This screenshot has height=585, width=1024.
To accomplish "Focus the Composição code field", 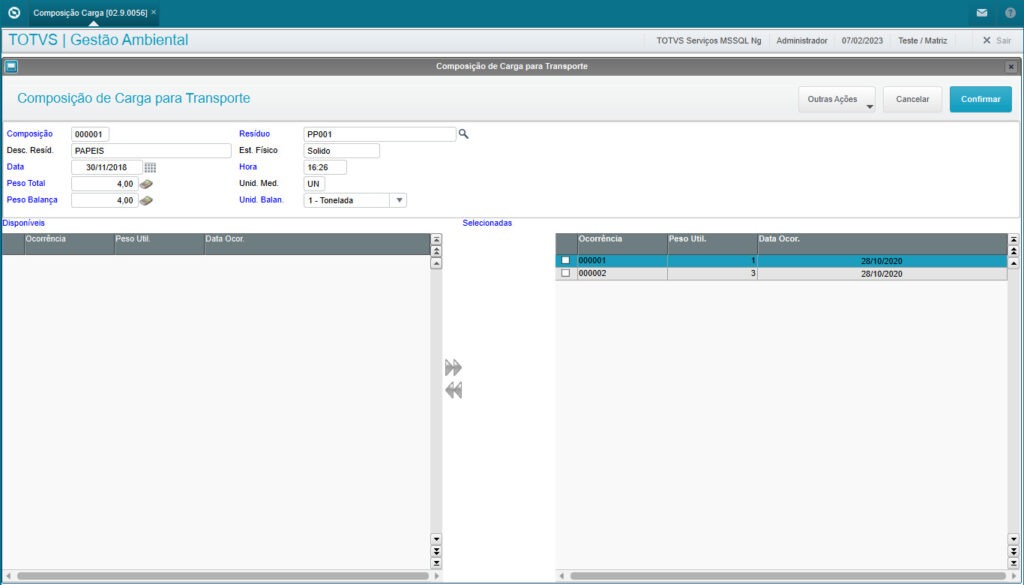I will point(90,134).
